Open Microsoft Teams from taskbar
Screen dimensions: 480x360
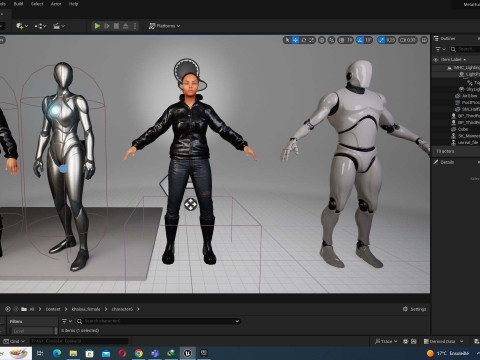pyautogui.click(x=155, y=353)
